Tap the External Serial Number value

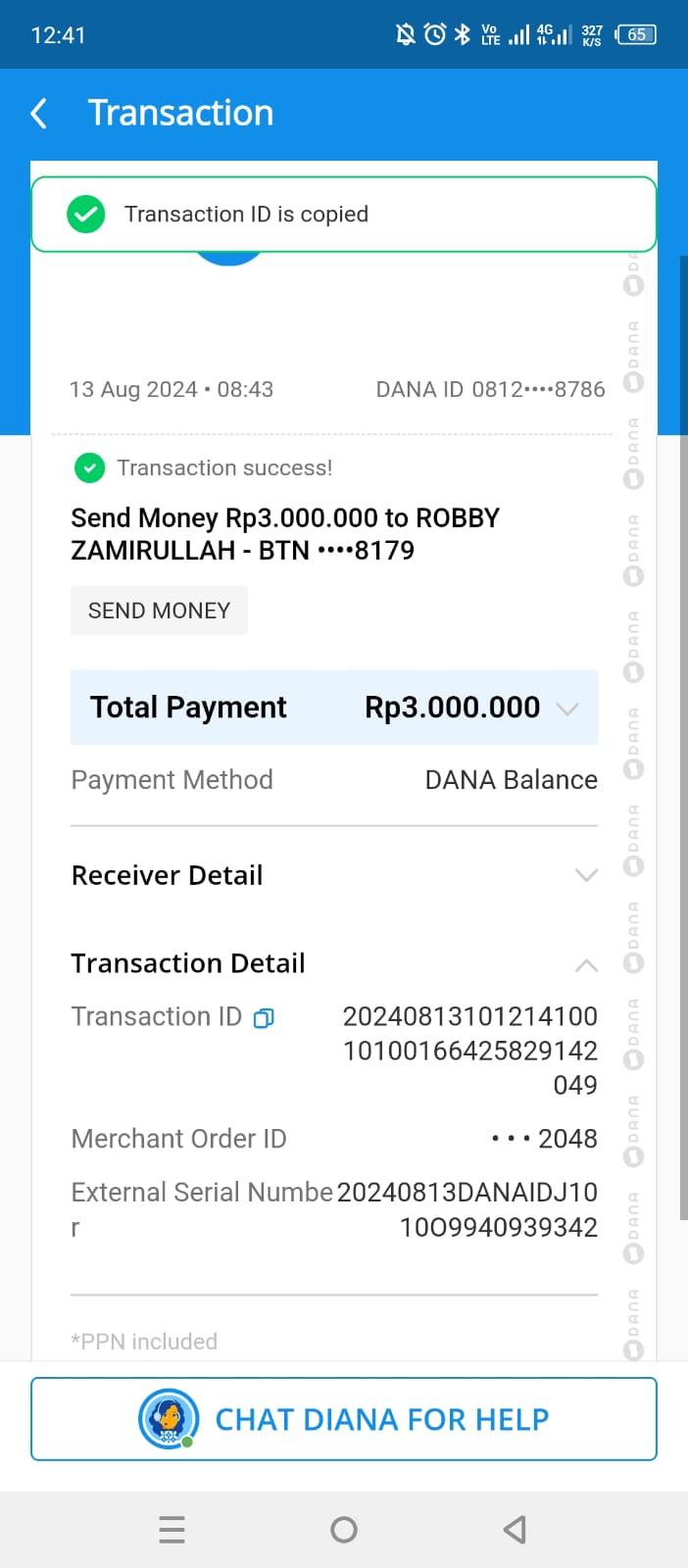[468, 1209]
